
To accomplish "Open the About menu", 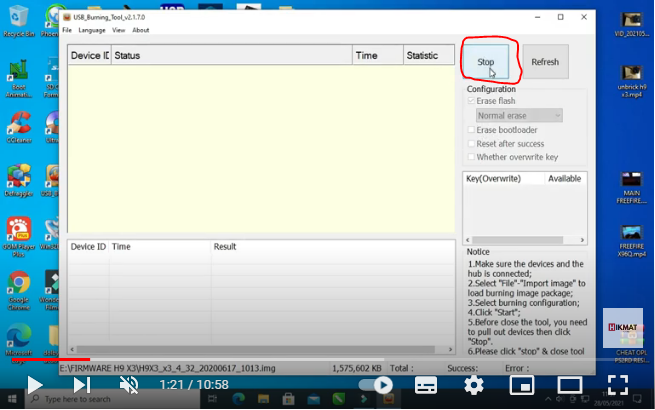I will (x=141, y=30).
